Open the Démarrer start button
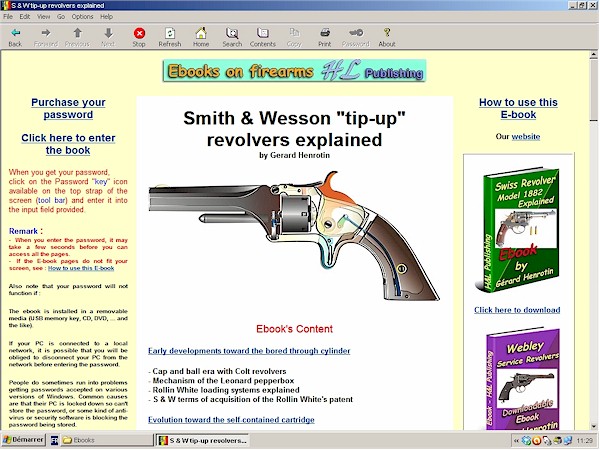The height and width of the screenshot is (450, 600). [23, 440]
